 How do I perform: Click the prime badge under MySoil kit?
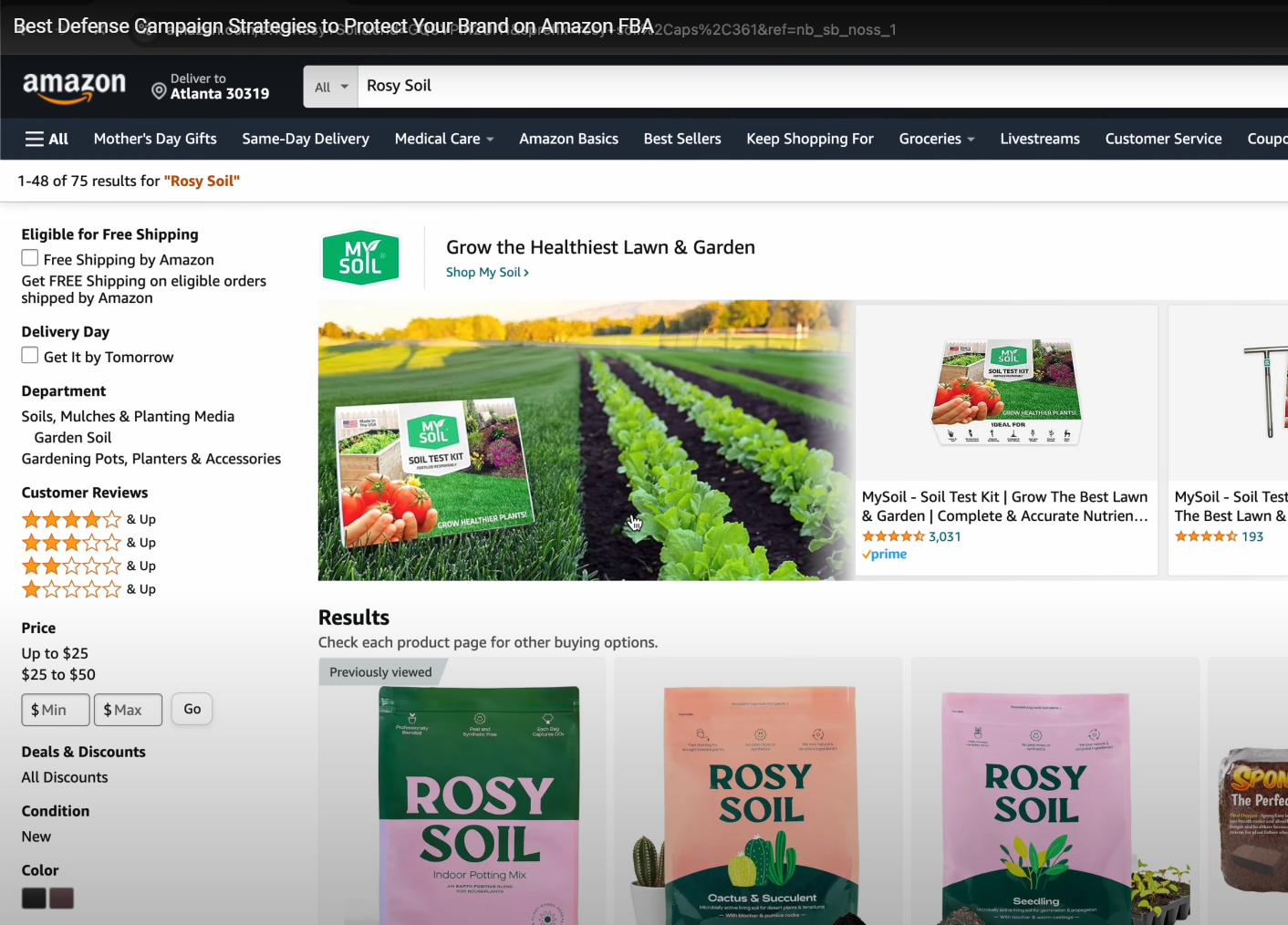coord(884,555)
